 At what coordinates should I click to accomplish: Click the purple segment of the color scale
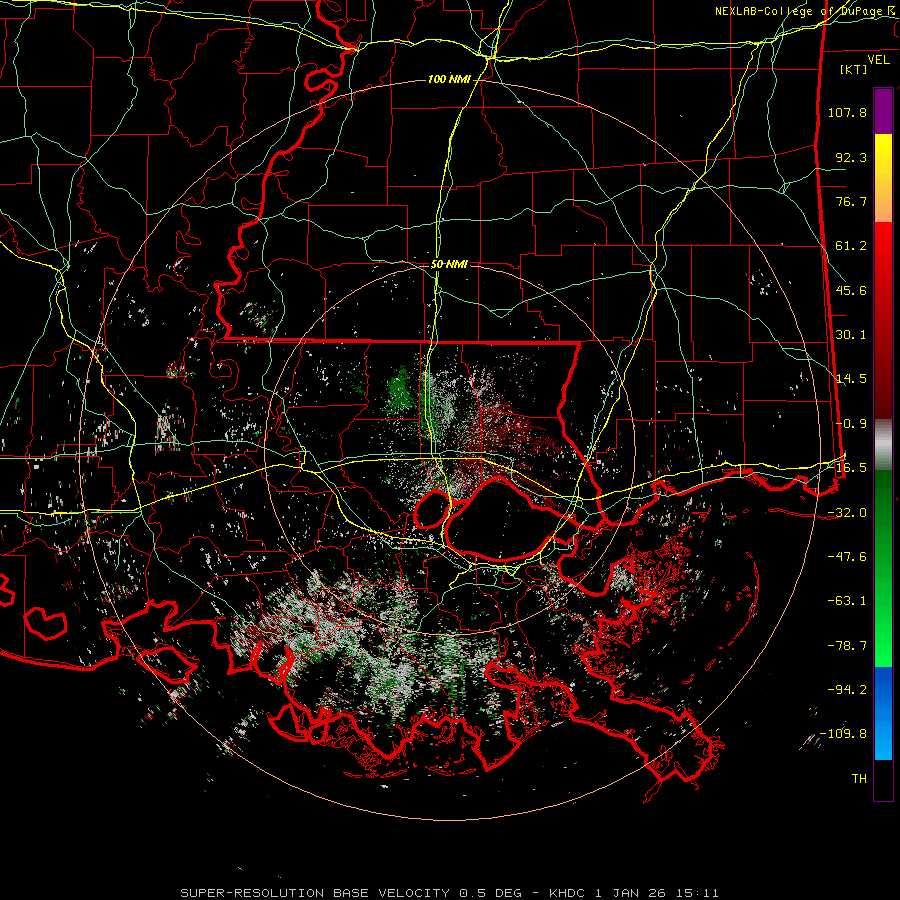(883, 111)
